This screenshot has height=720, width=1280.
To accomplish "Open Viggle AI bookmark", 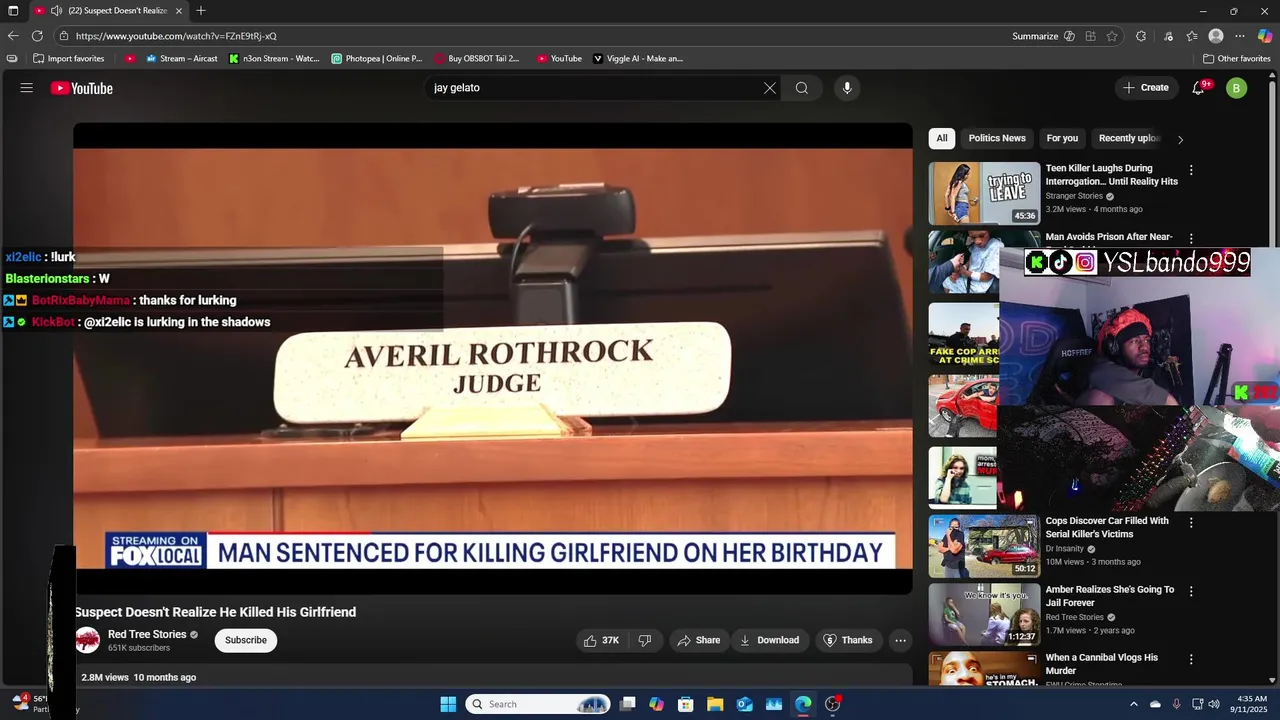I will click(638, 58).
